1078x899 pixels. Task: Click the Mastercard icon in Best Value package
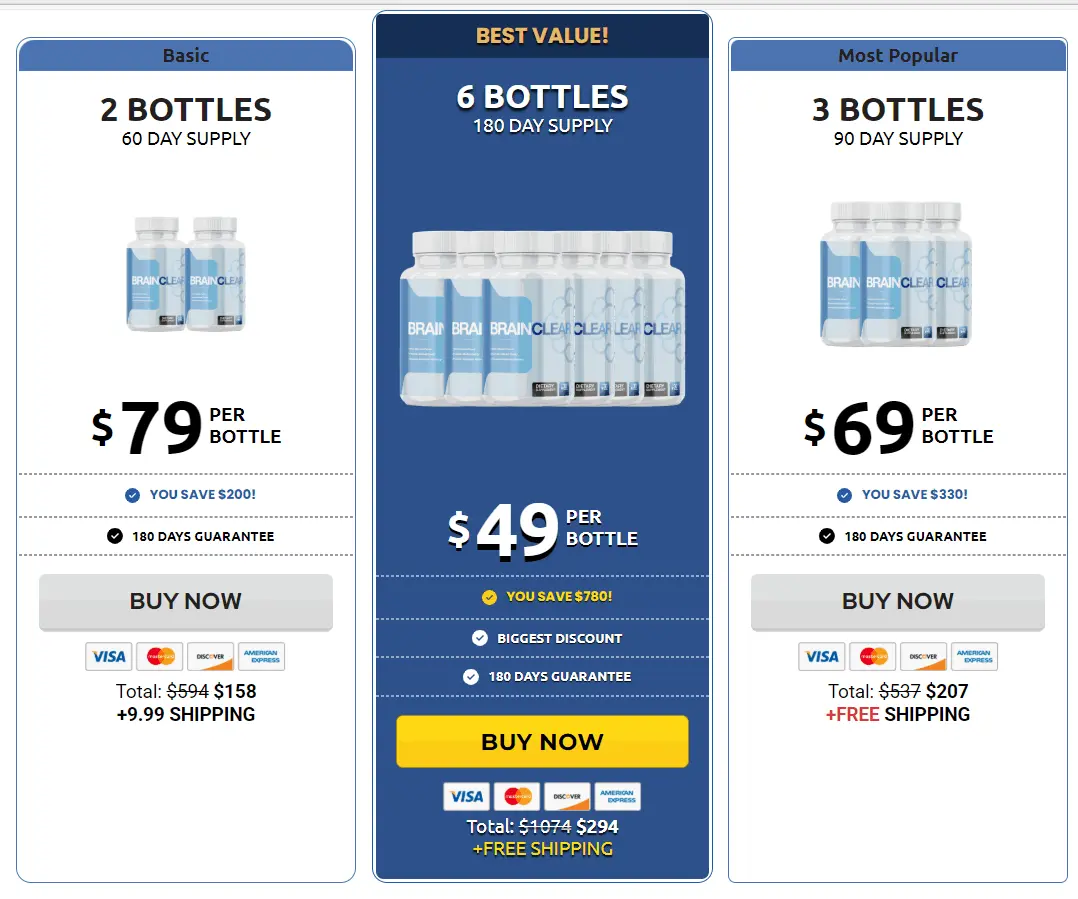click(517, 796)
